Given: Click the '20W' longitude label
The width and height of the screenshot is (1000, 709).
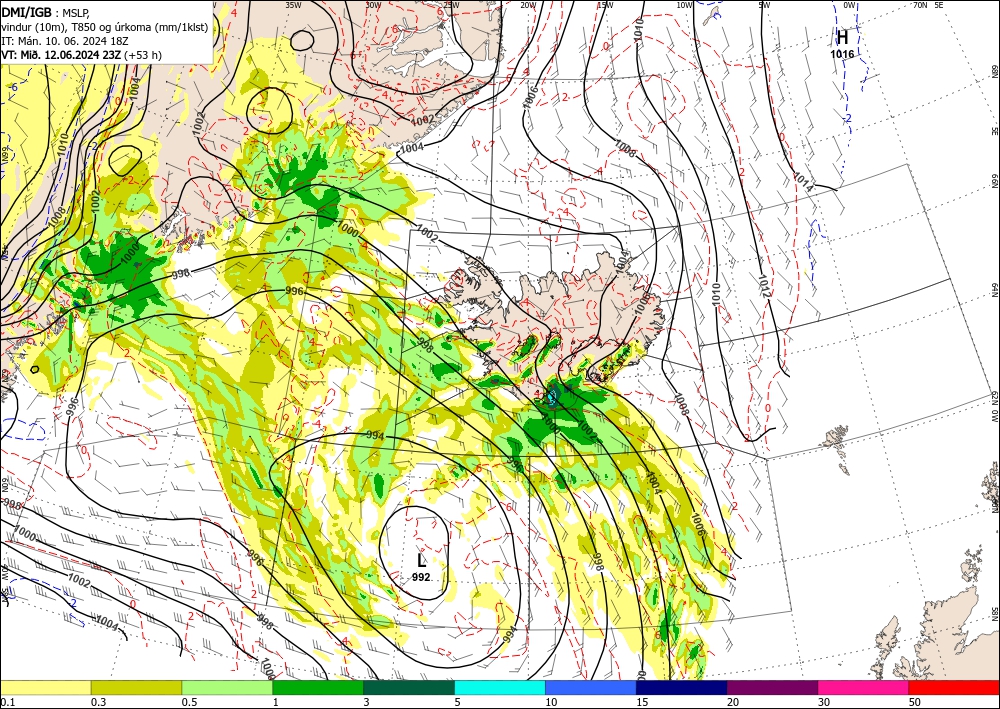Looking at the screenshot, I should [x=528, y=5].
